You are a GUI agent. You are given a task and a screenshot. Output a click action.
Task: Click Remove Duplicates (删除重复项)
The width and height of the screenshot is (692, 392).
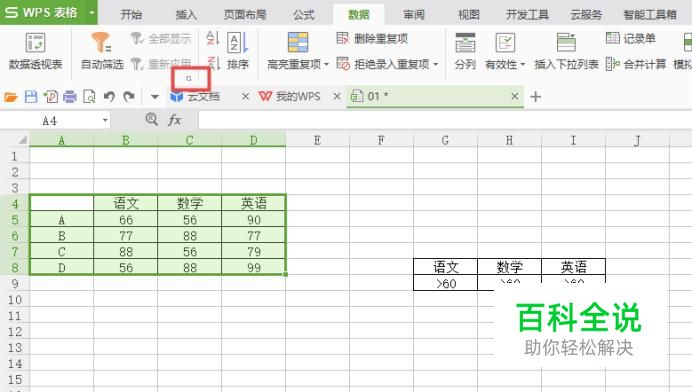[x=372, y=39]
